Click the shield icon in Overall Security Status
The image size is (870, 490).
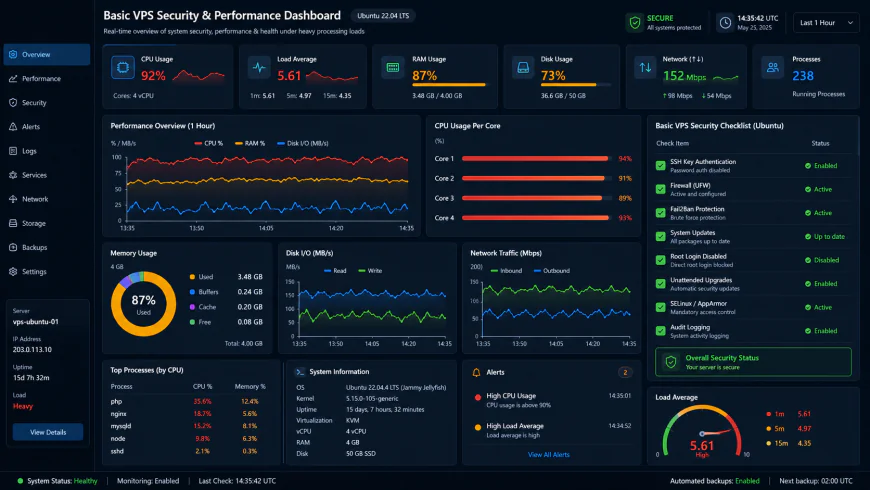tap(671, 362)
